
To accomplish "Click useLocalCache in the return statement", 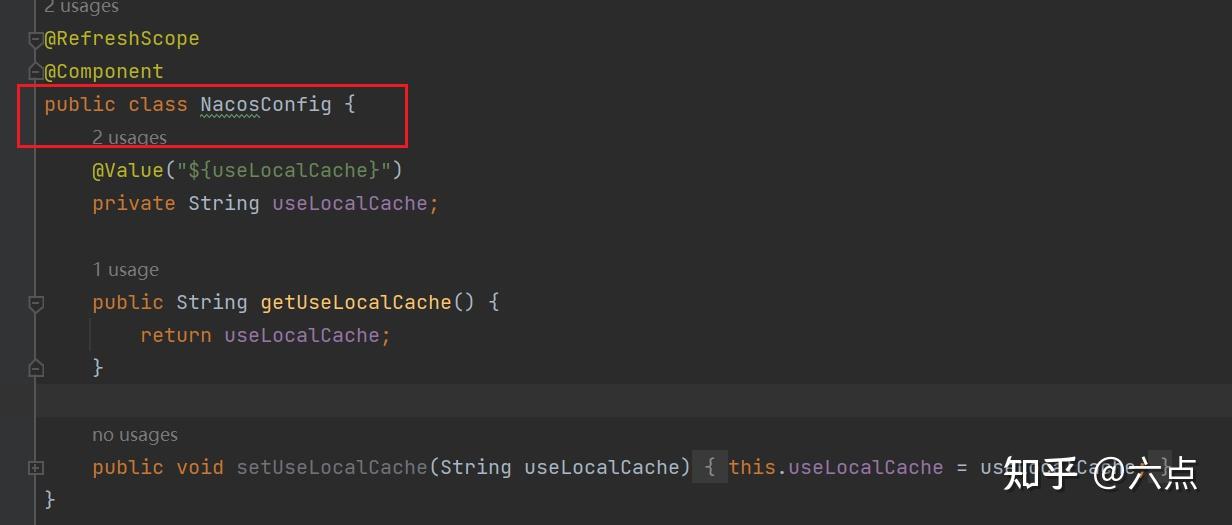I will (x=301, y=335).
